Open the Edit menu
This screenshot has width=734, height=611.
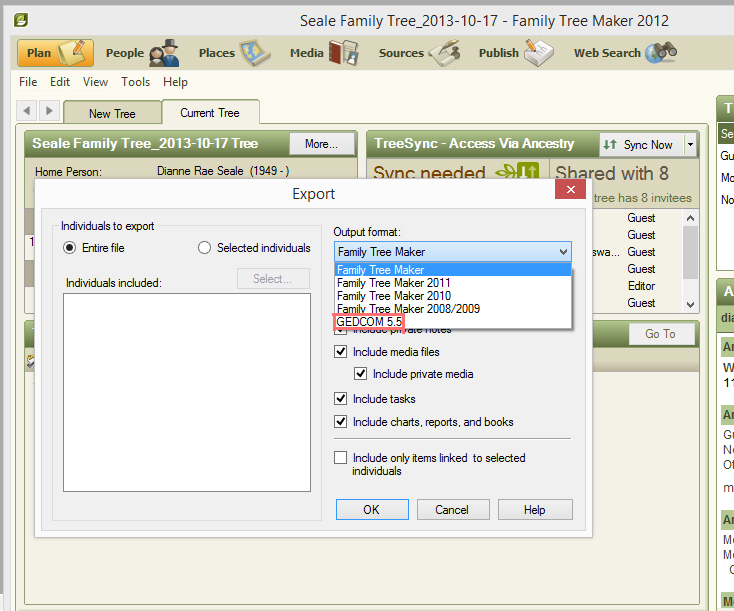[x=60, y=82]
